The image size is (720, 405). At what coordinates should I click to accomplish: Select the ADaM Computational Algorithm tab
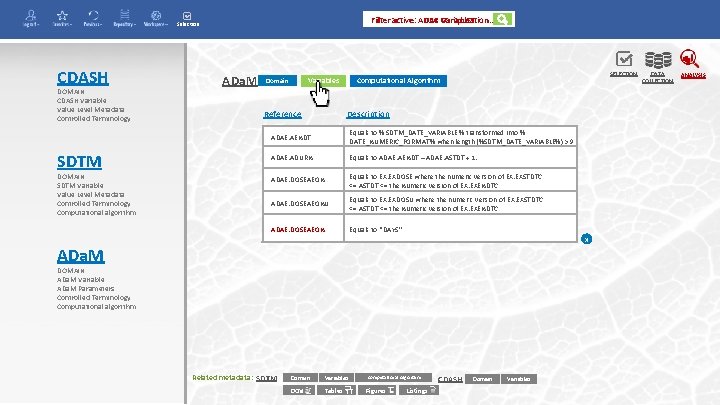398,81
